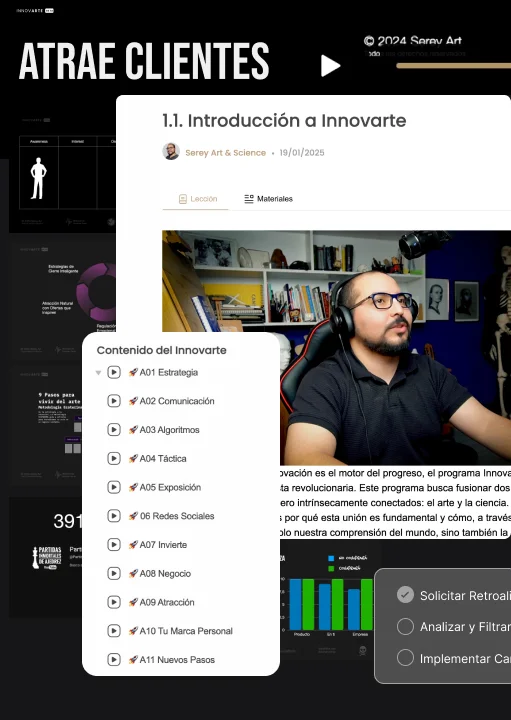Switch to the Materiales tab

[x=268, y=199]
